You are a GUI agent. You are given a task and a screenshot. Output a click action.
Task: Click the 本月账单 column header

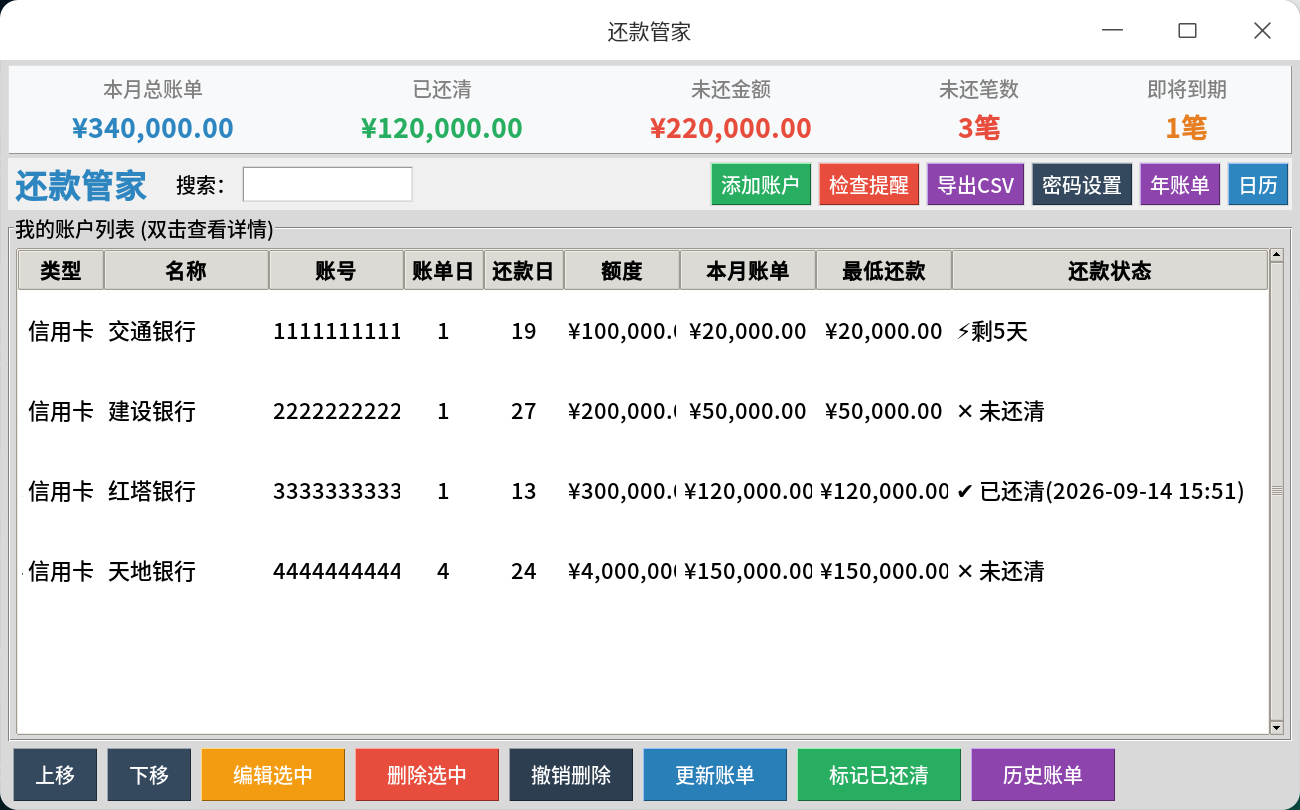click(x=748, y=270)
